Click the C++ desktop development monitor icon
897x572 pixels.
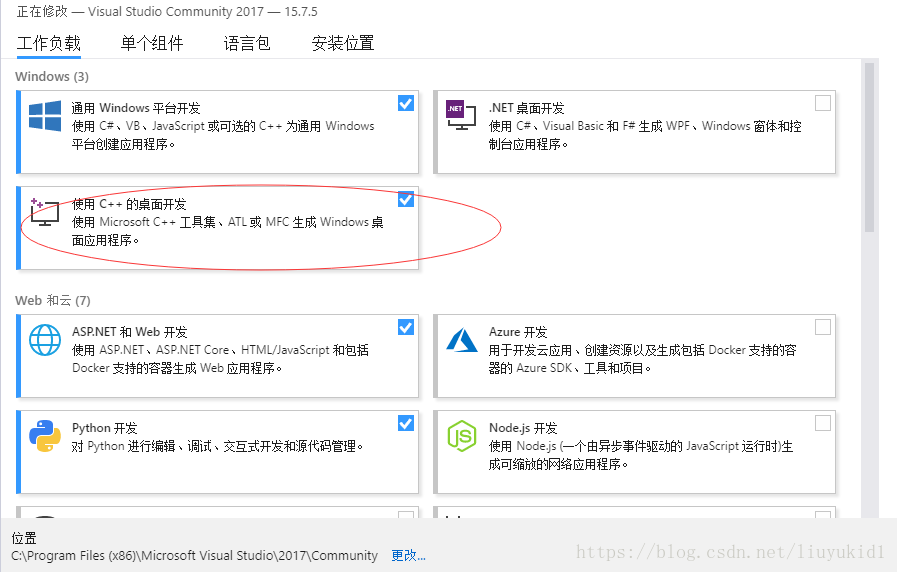coord(45,212)
